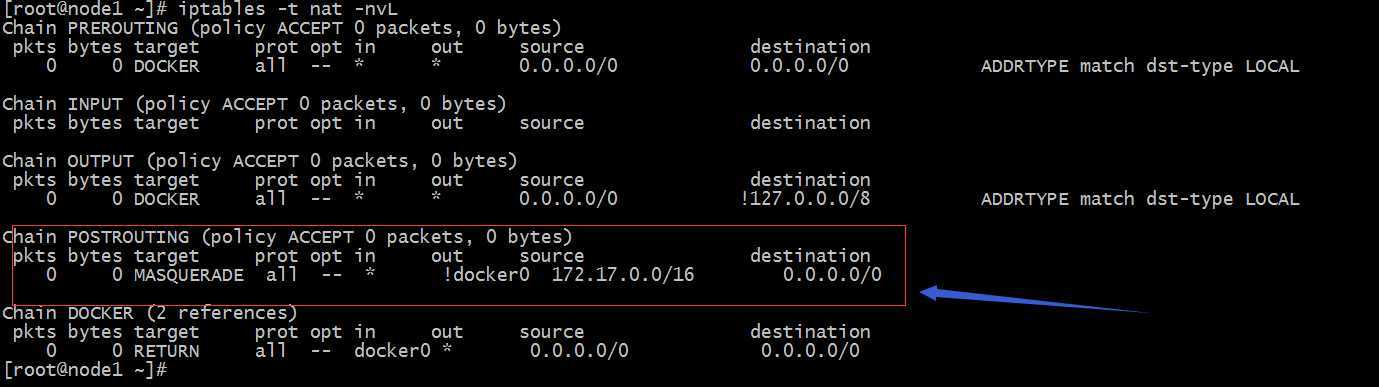
Task: Click the Chain OUTPUT header line
Action: pyautogui.click(x=260, y=161)
